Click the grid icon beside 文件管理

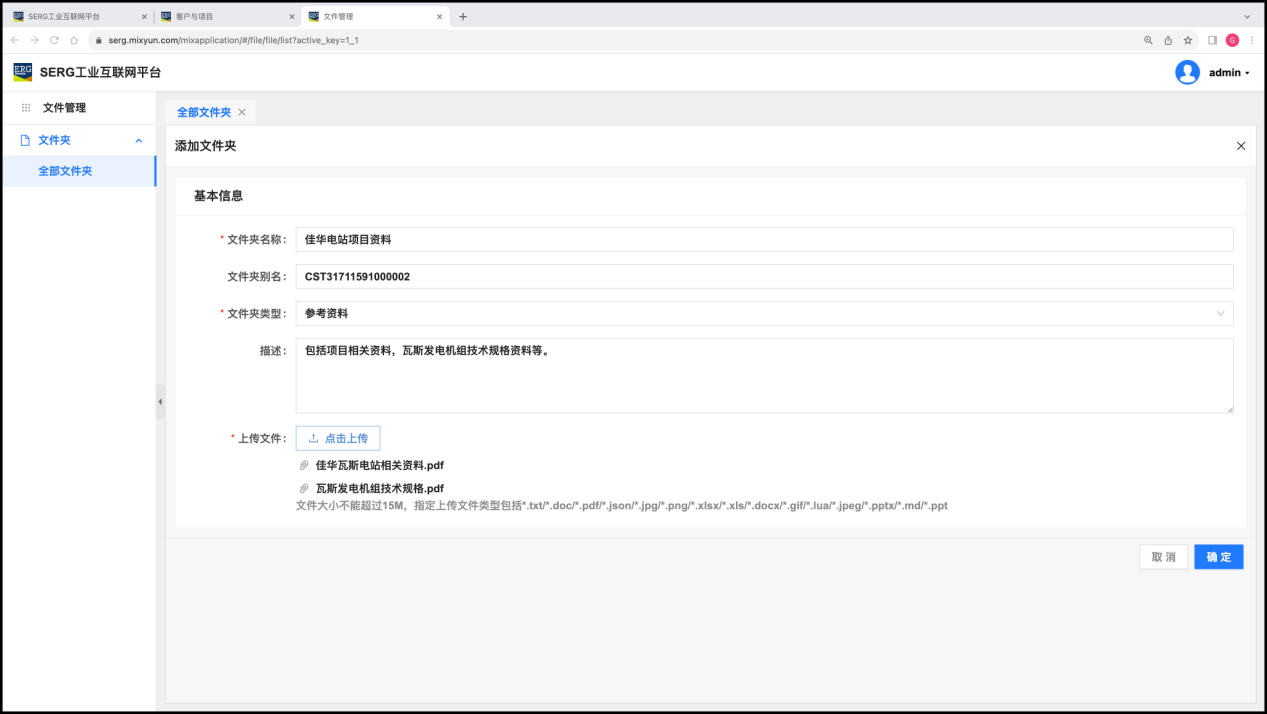[x=26, y=108]
